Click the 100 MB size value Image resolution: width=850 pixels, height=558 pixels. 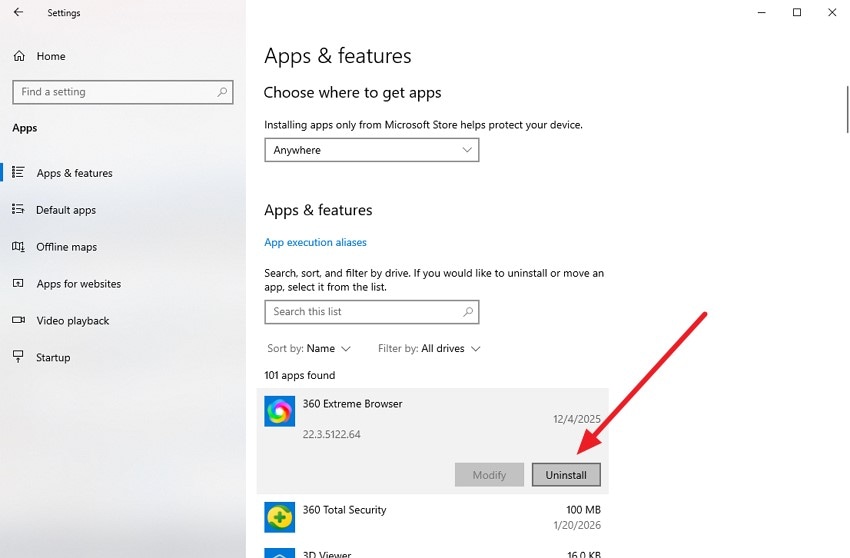click(583, 510)
